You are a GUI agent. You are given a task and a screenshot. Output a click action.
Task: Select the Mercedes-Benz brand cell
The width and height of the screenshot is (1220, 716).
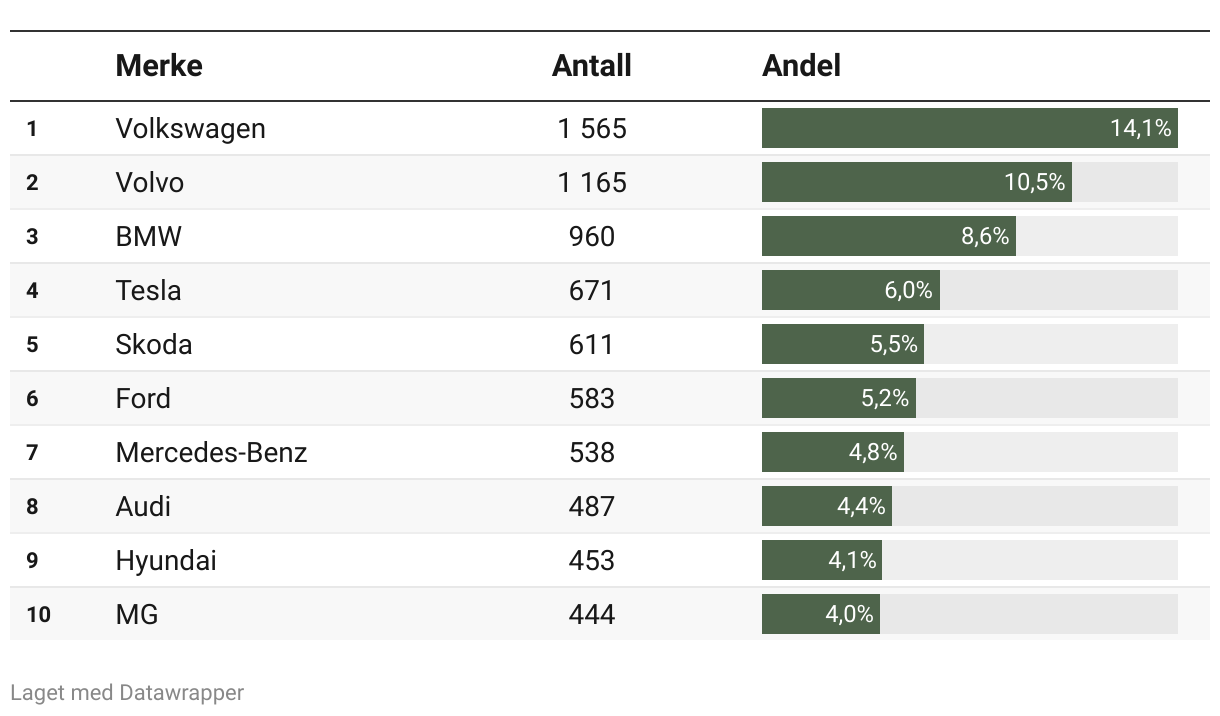point(211,453)
